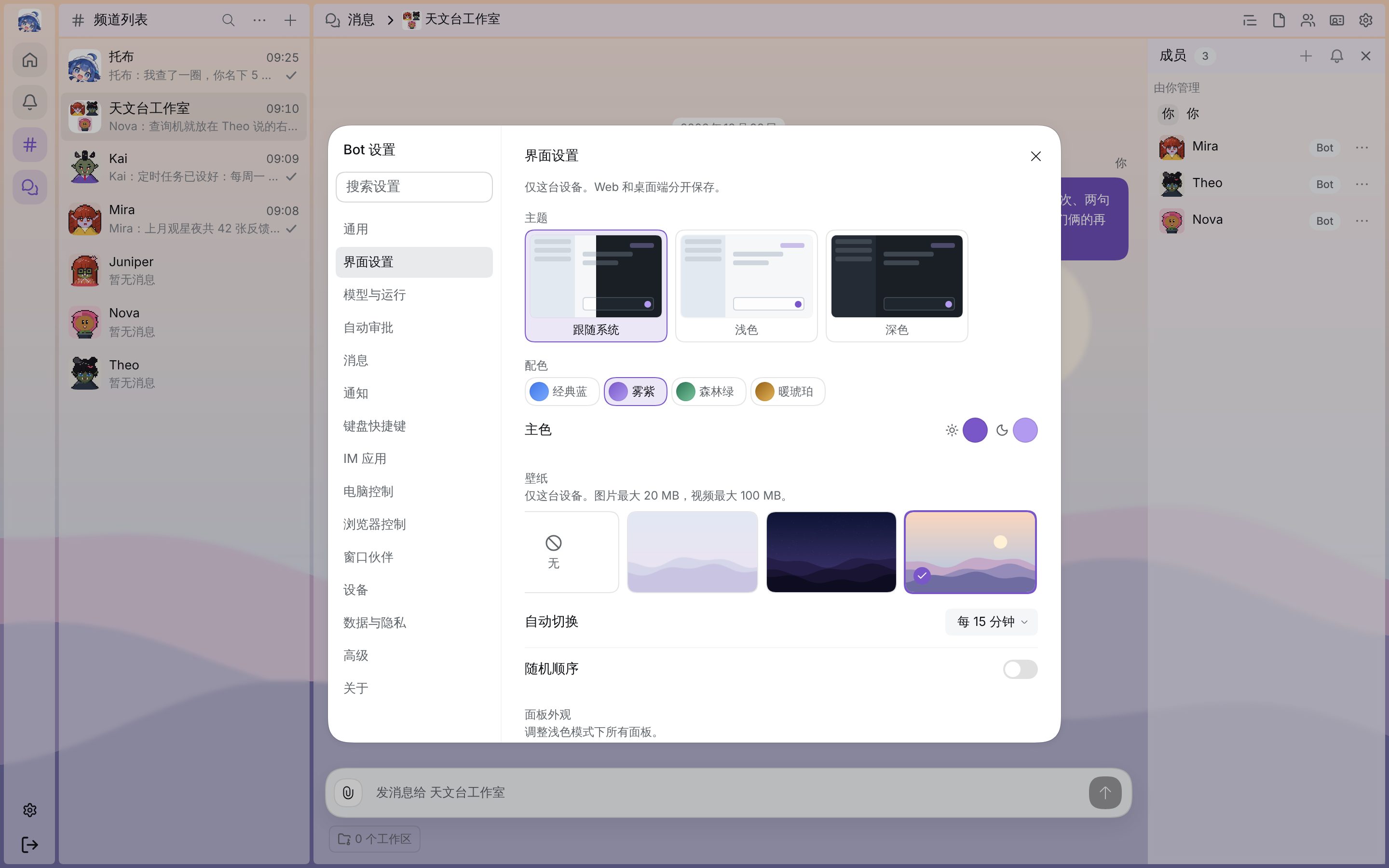This screenshot has height=868, width=1389.
Task: Click the log out icon in sidebar
Action: pos(30,844)
